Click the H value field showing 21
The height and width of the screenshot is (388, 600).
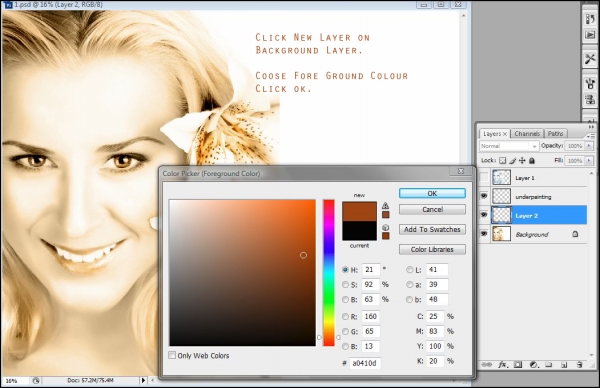pyautogui.click(x=370, y=270)
